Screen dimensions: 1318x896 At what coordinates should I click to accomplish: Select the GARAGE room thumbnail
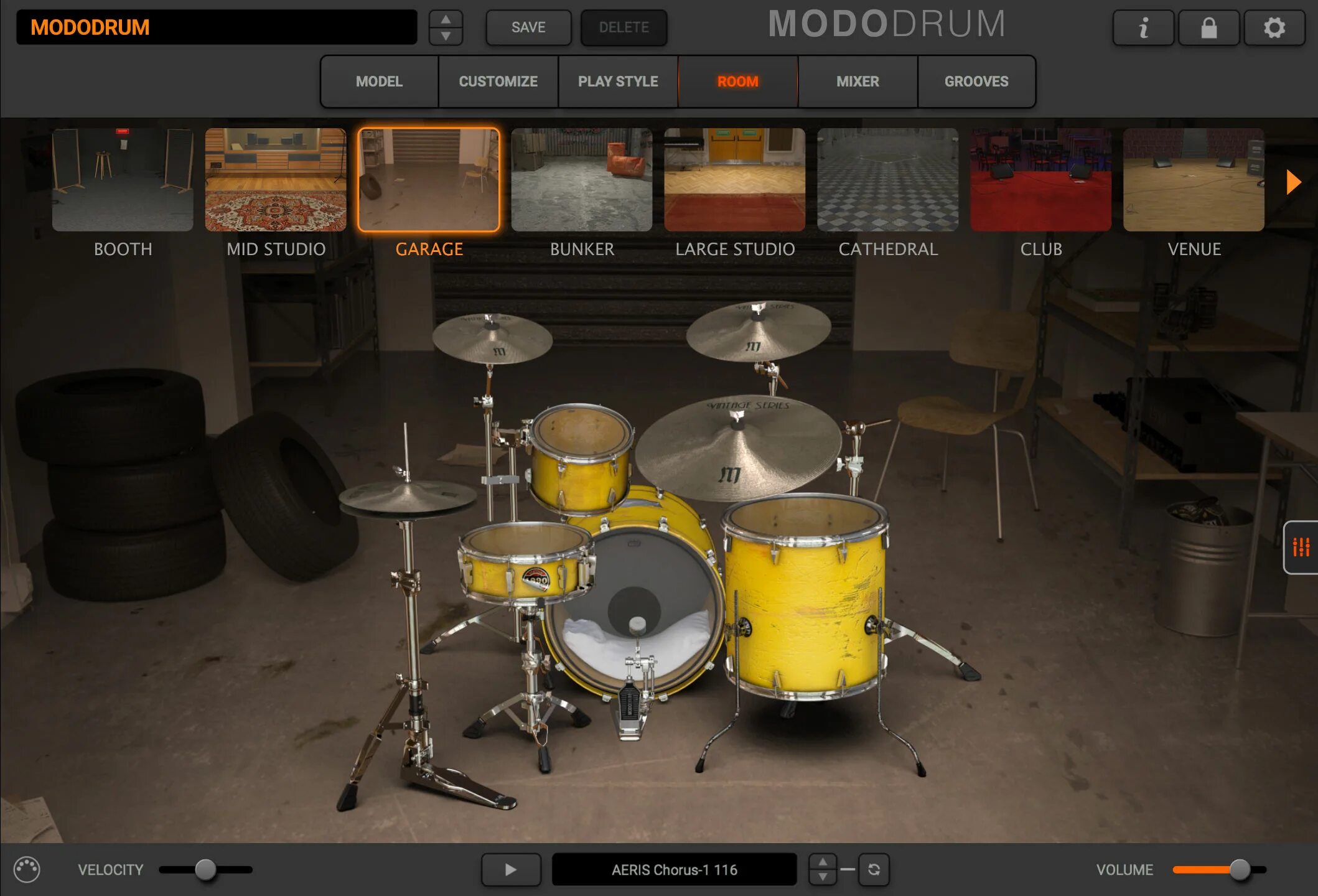pyautogui.click(x=429, y=180)
